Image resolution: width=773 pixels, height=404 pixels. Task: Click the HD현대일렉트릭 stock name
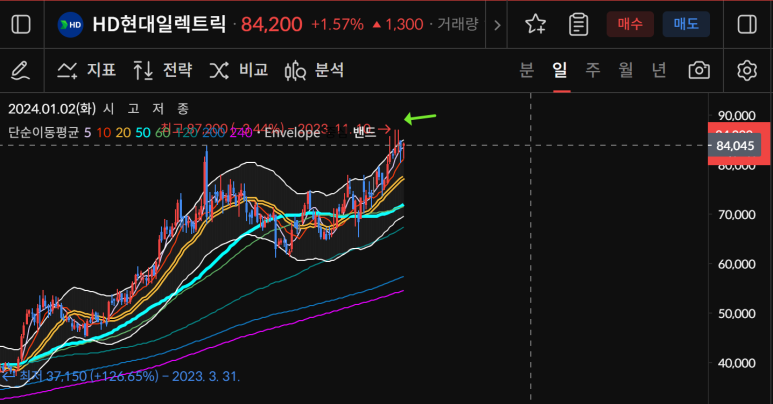pyautogui.click(x=159, y=24)
